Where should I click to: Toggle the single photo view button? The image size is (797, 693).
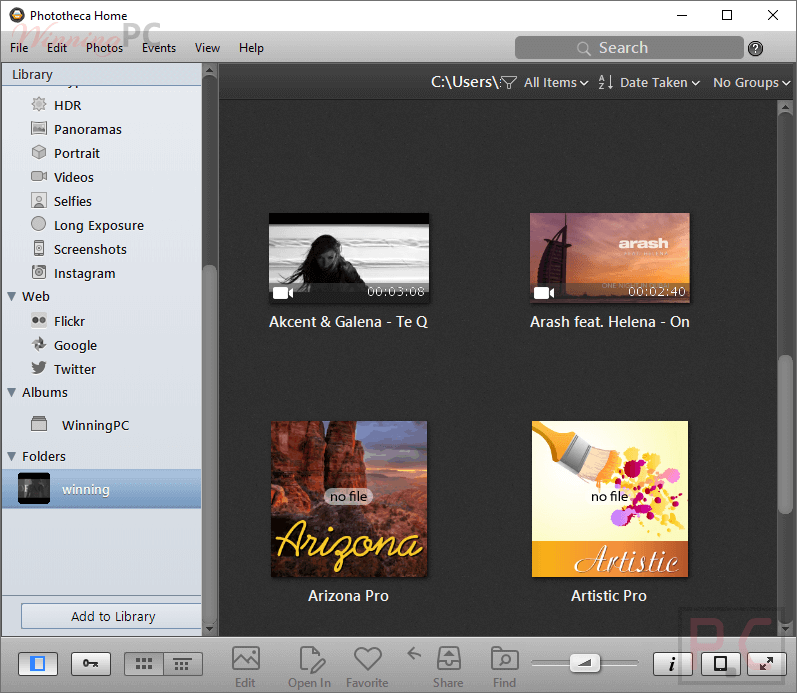[720, 663]
